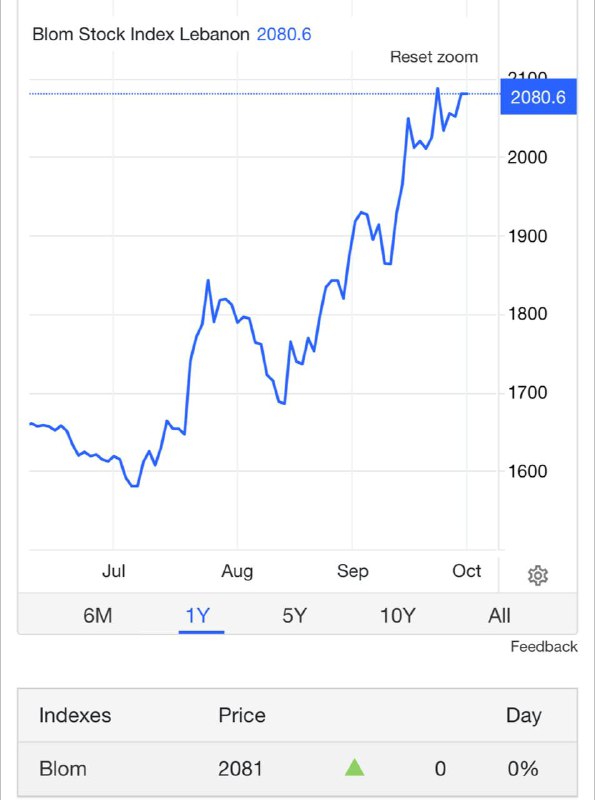Screen dimensions: 595x800
Task: Click the Price column header
Action: coord(242,715)
